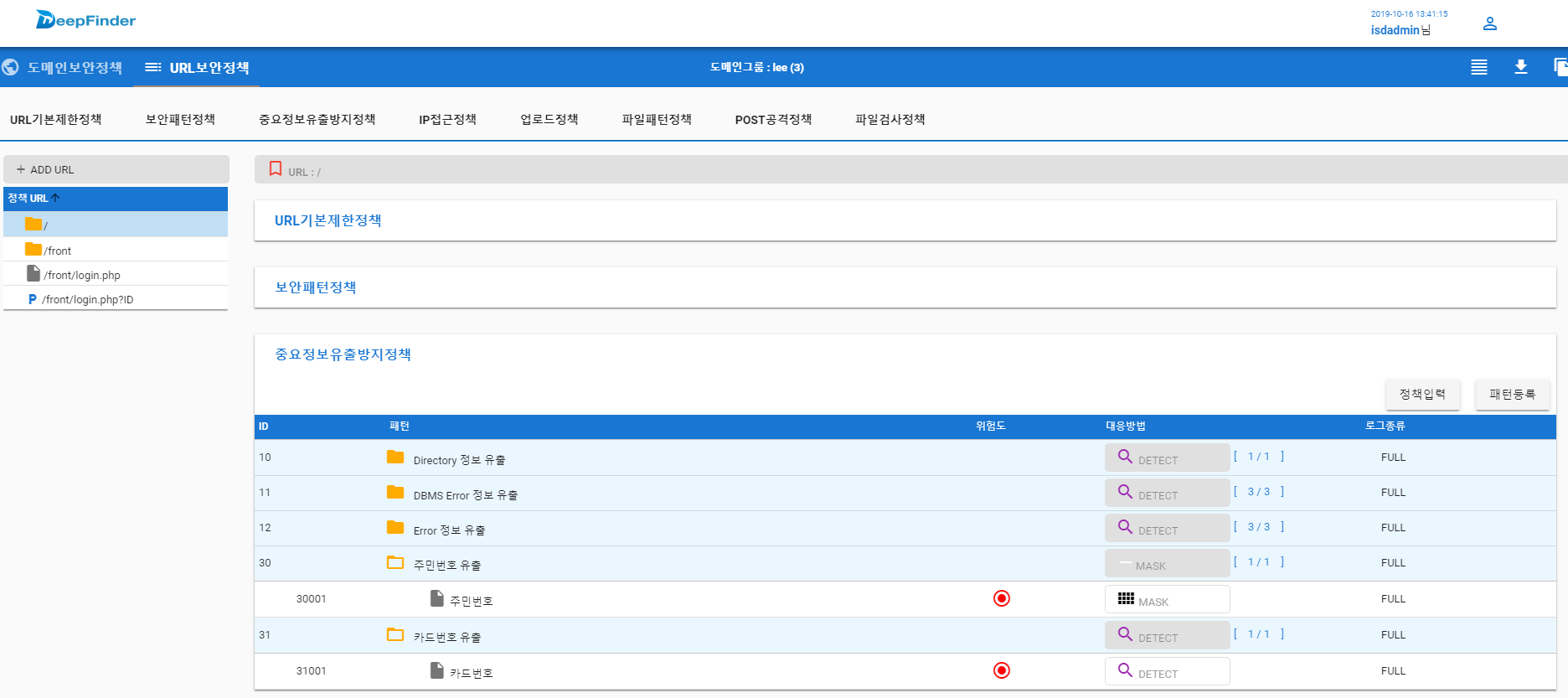Click the ID 31001 cell
The image size is (1568, 698).
(x=312, y=671)
